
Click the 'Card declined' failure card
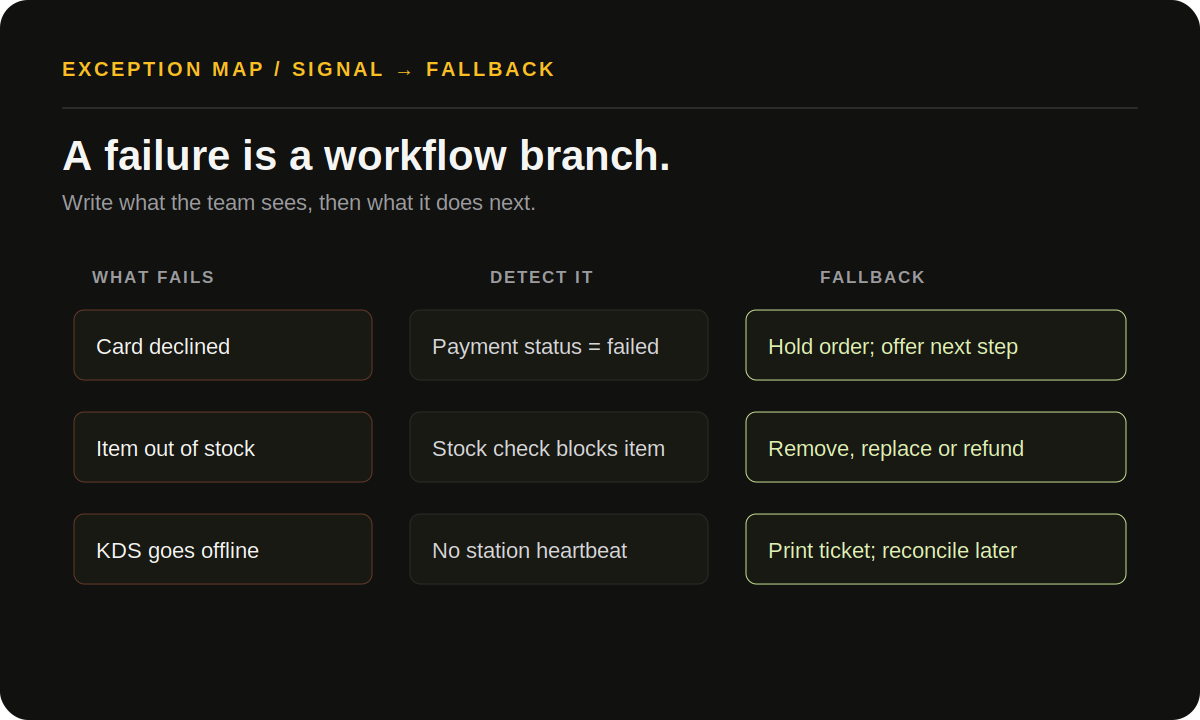coord(223,345)
